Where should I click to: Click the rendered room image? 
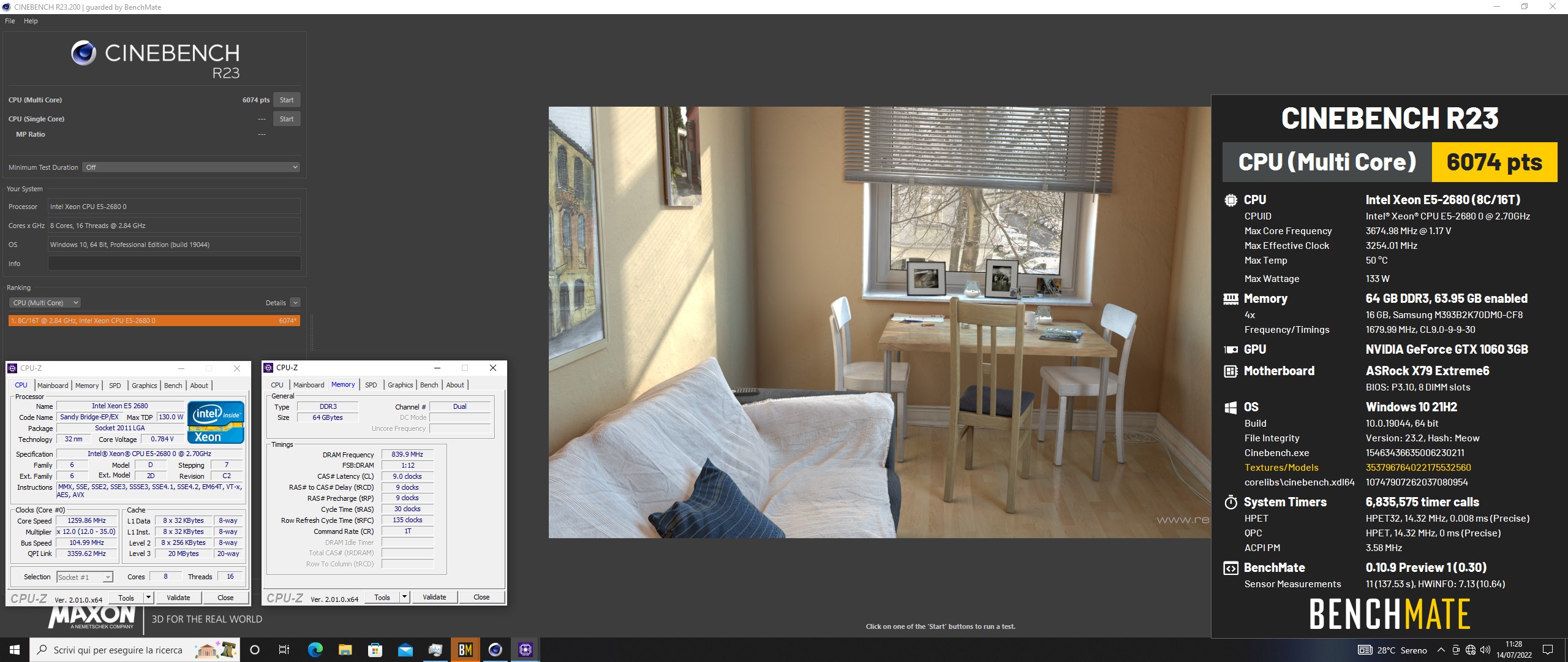click(x=880, y=322)
